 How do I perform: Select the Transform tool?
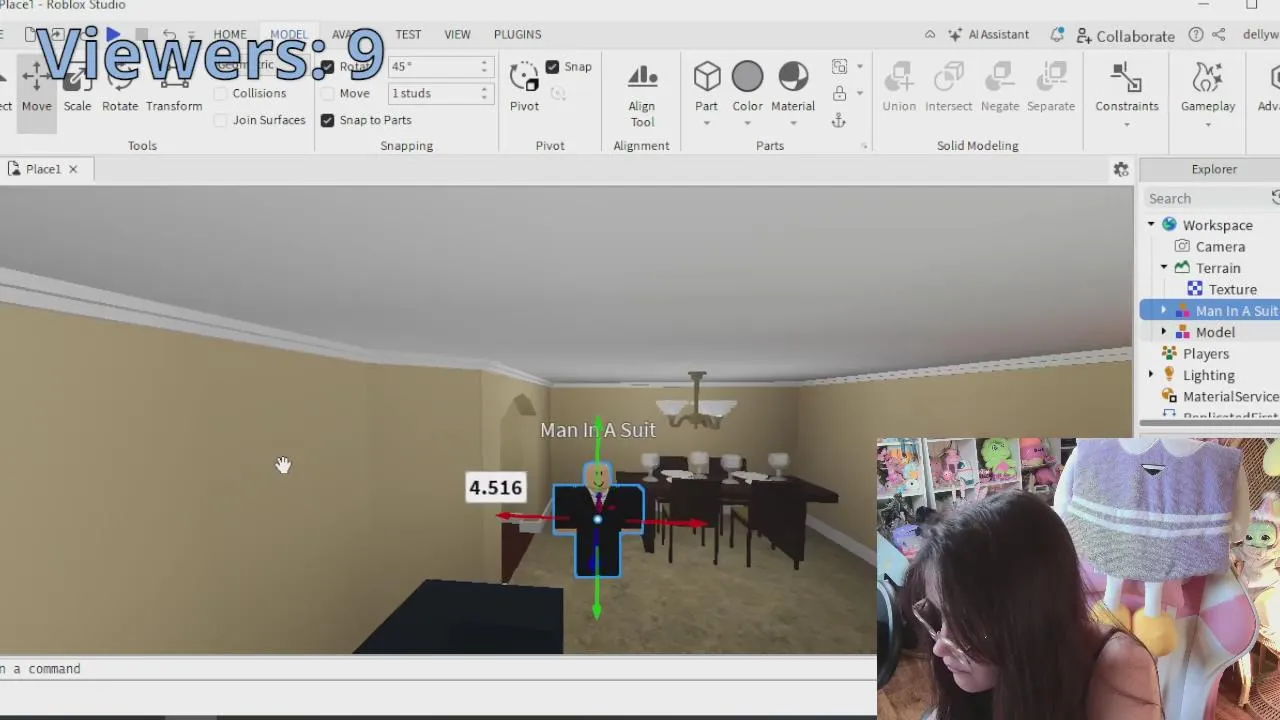(x=174, y=88)
